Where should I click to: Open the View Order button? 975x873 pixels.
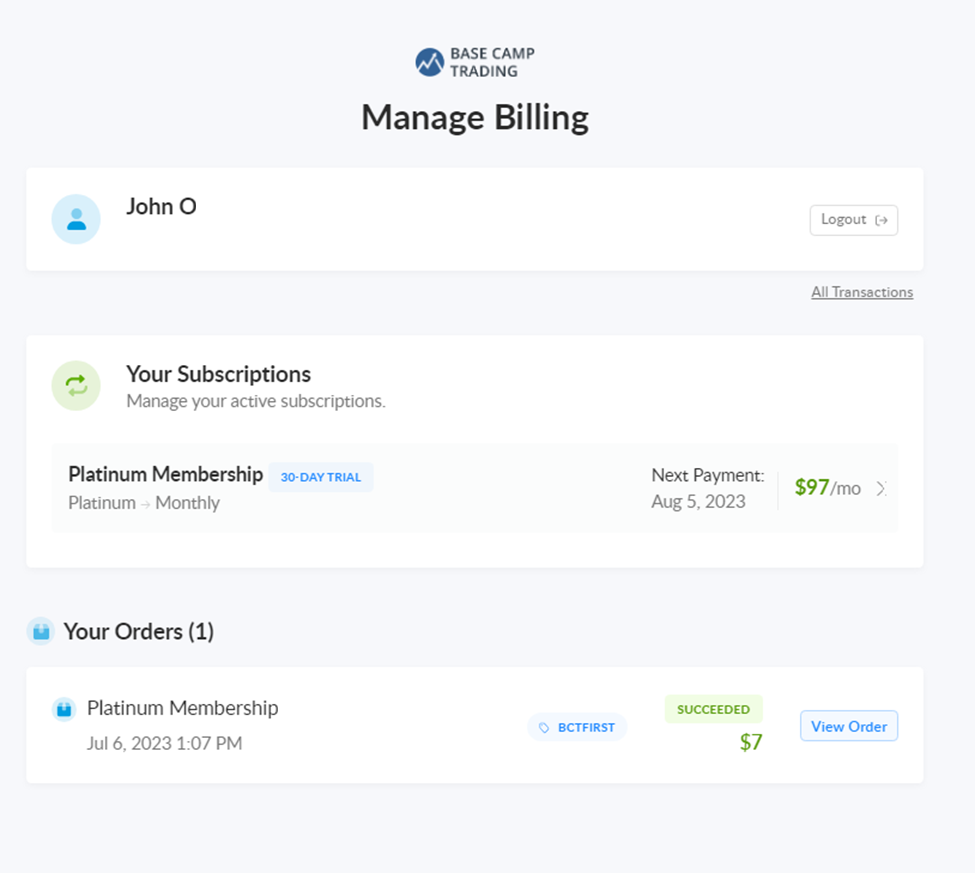click(x=849, y=726)
